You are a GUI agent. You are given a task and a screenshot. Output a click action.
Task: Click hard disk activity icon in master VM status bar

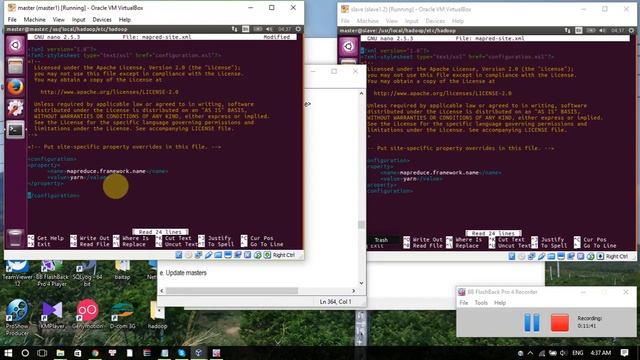click(179, 255)
